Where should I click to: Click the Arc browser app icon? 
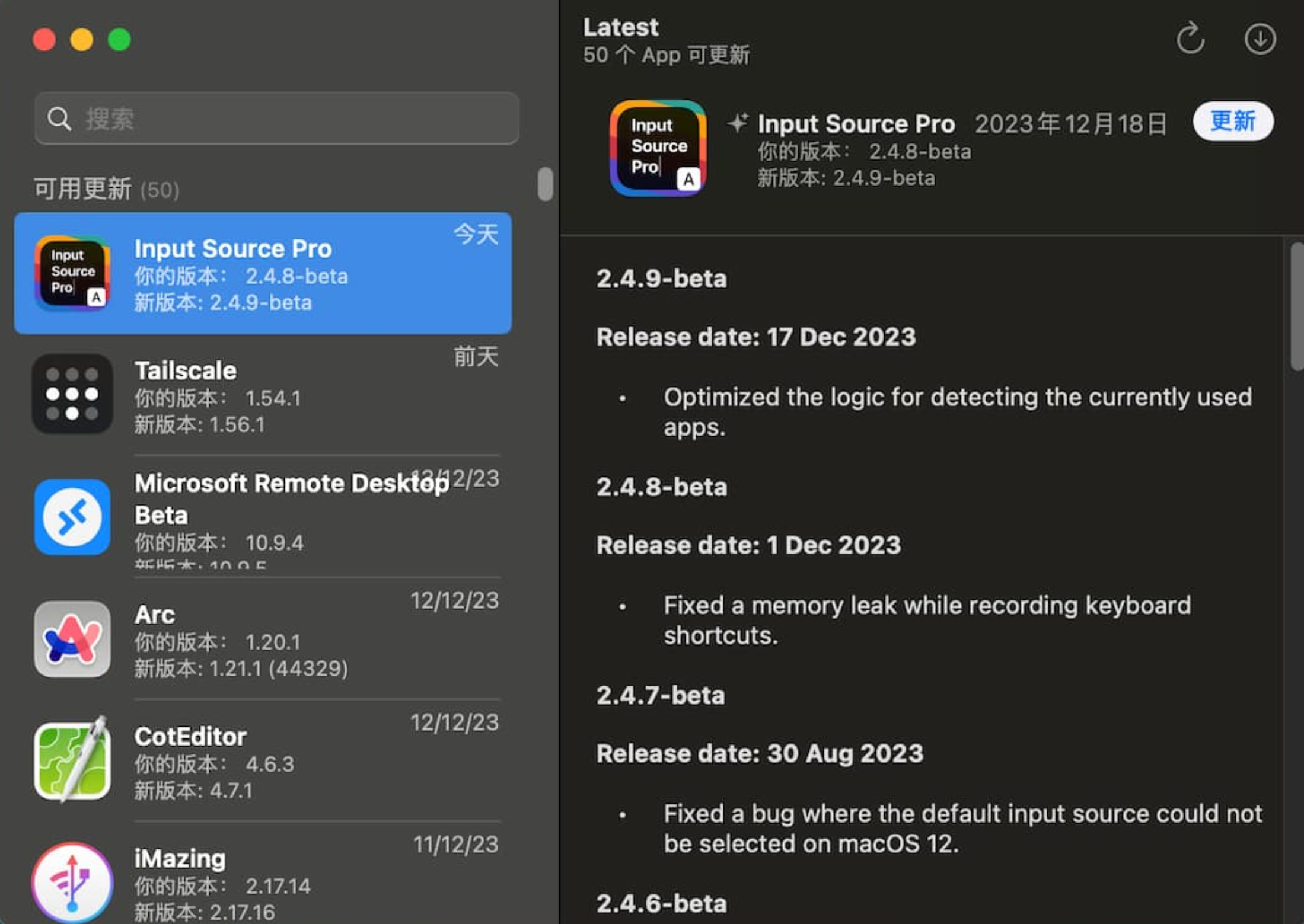[72, 639]
